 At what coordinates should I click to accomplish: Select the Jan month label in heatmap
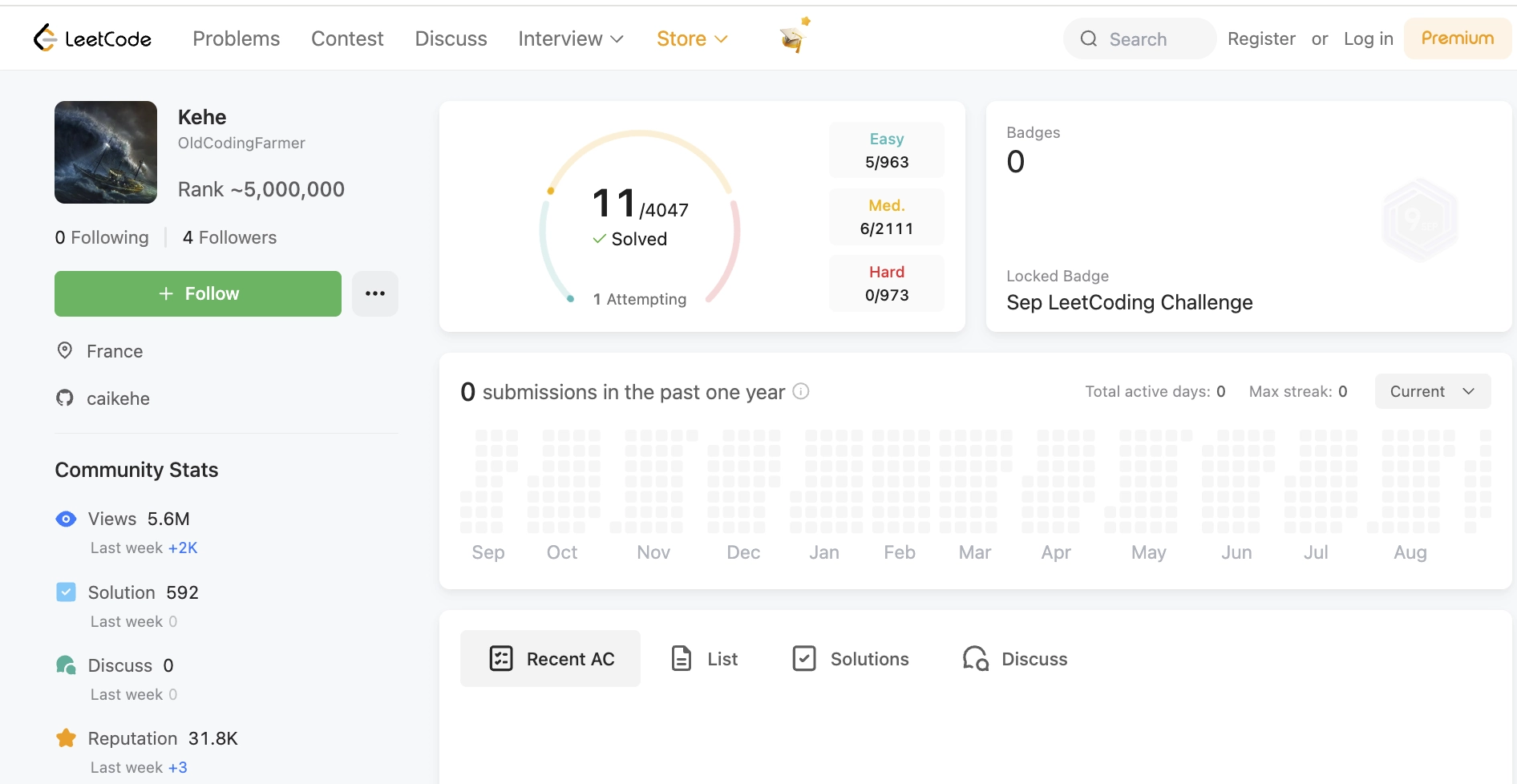tap(824, 552)
